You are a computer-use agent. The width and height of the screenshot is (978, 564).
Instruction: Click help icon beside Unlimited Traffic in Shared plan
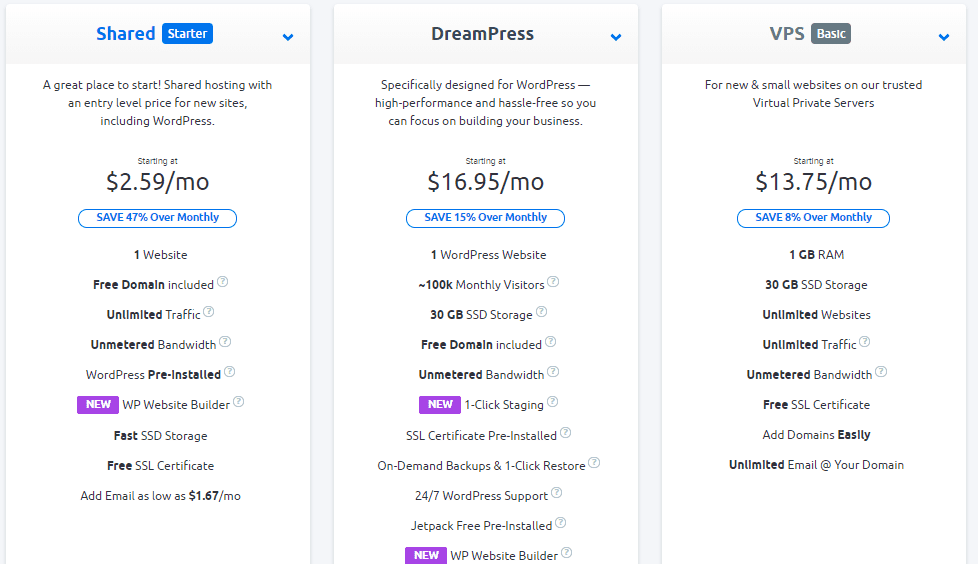click(209, 311)
